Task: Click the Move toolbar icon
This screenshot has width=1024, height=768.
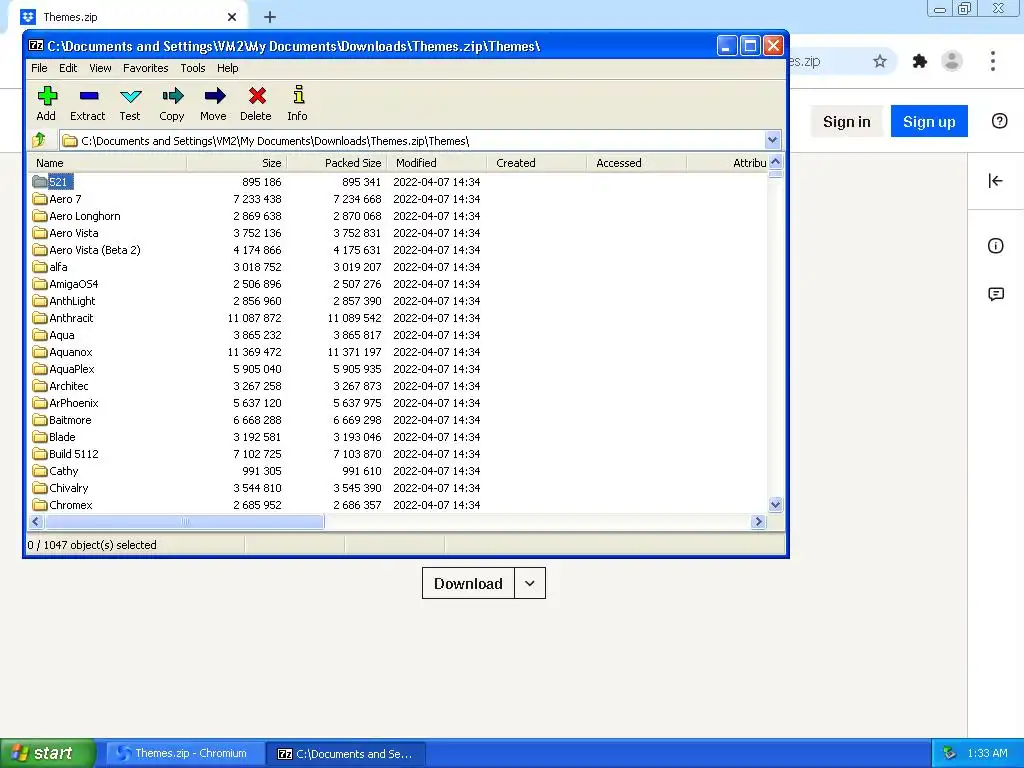Action: [x=214, y=96]
